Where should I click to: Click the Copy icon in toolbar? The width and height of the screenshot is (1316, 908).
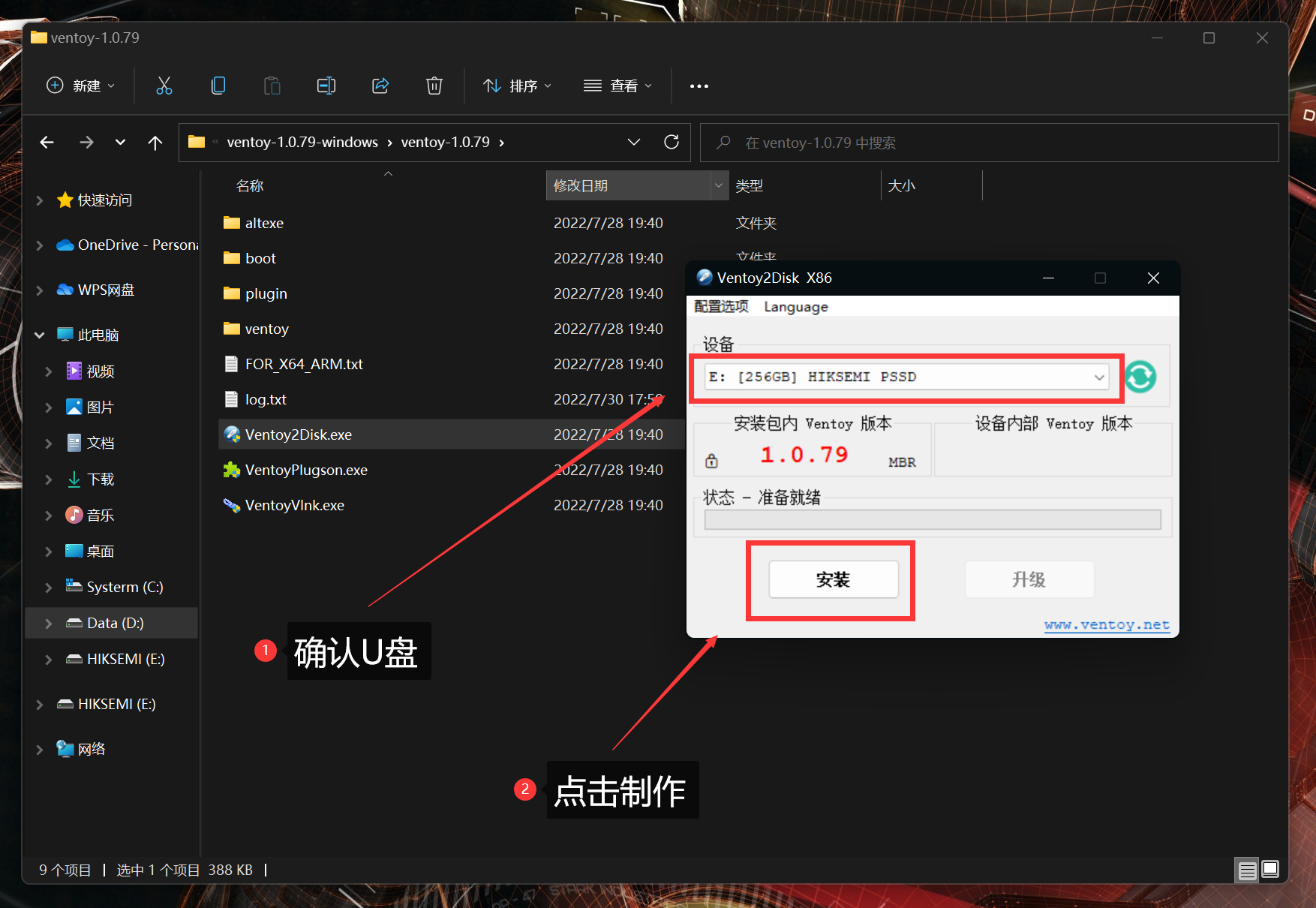[x=218, y=86]
